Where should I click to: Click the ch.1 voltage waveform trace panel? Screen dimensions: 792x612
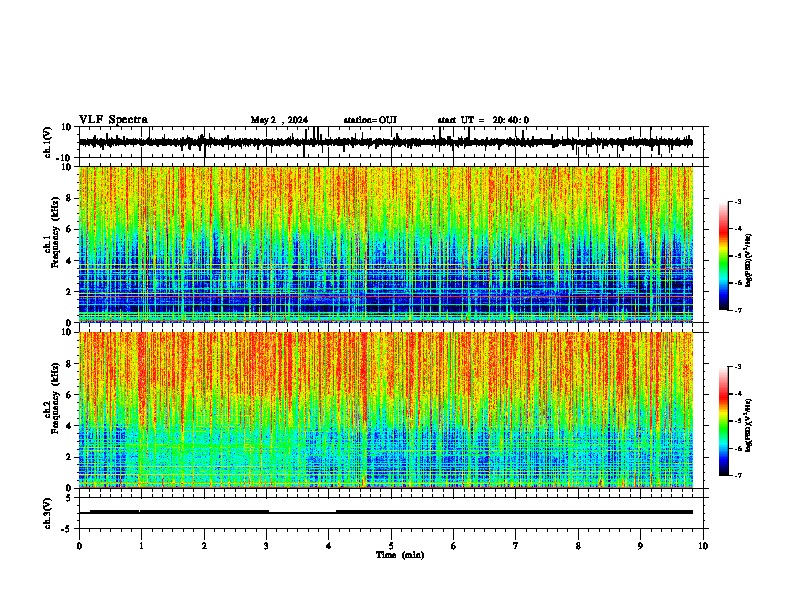(391, 142)
